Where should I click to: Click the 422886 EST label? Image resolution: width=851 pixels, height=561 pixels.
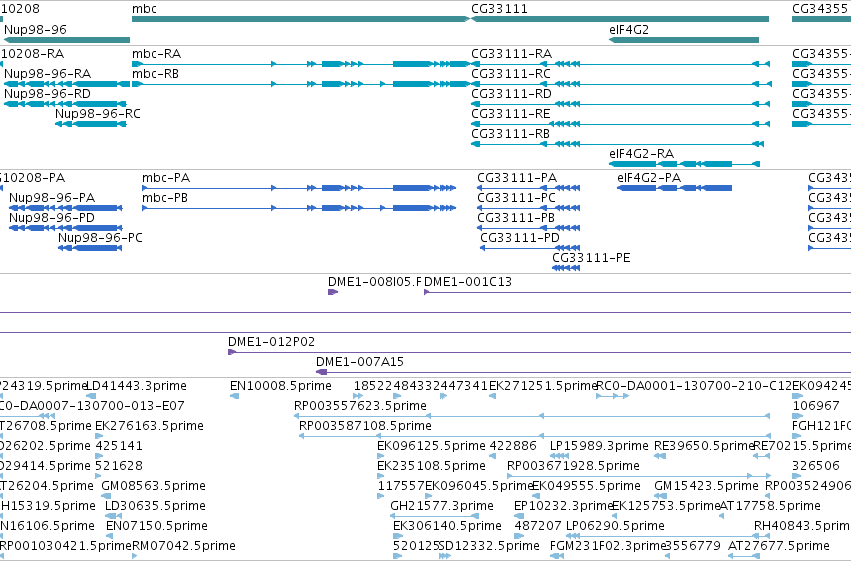point(513,447)
